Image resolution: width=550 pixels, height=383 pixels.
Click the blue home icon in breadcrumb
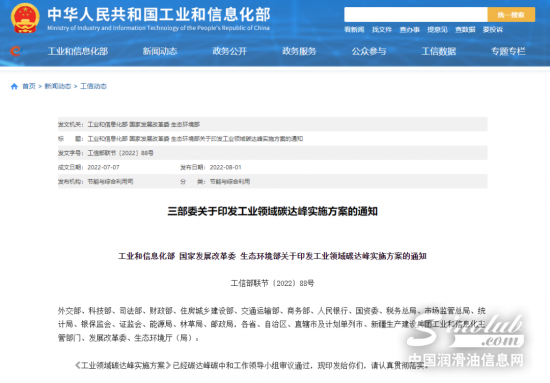pos(14,86)
